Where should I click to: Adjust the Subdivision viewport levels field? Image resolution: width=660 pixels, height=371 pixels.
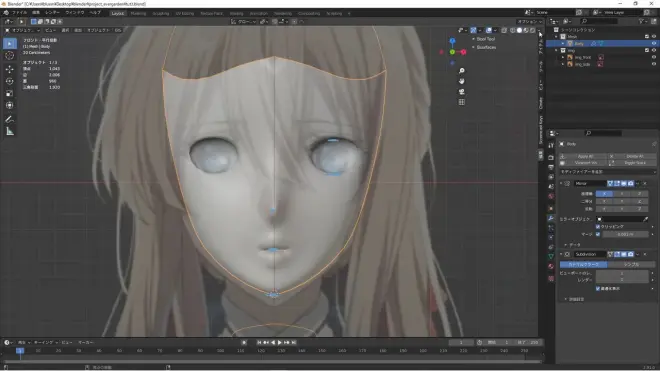tap(622, 273)
